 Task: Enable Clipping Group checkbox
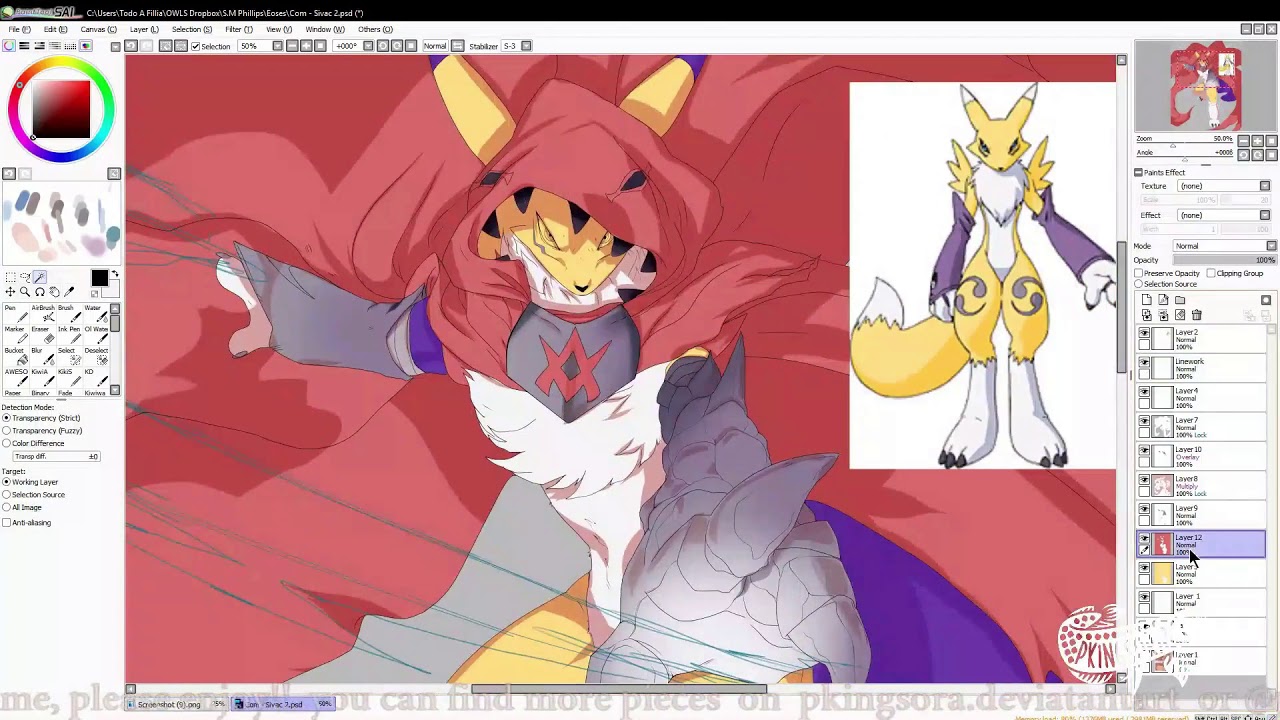pyautogui.click(x=1211, y=273)
